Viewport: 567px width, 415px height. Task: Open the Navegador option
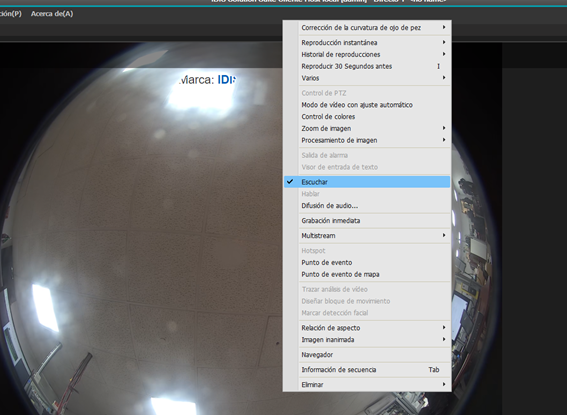[367, 355]
